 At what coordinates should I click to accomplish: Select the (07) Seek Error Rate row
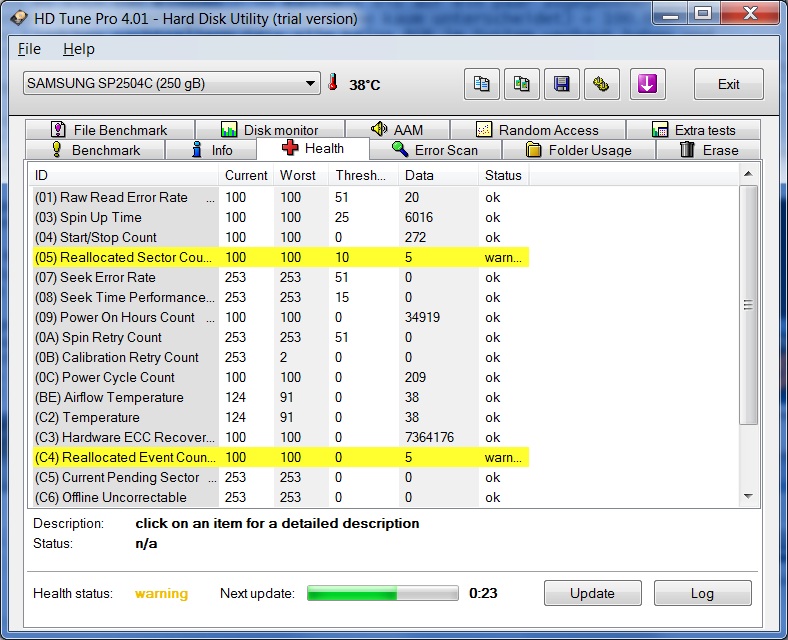click(x=280, y=277)
